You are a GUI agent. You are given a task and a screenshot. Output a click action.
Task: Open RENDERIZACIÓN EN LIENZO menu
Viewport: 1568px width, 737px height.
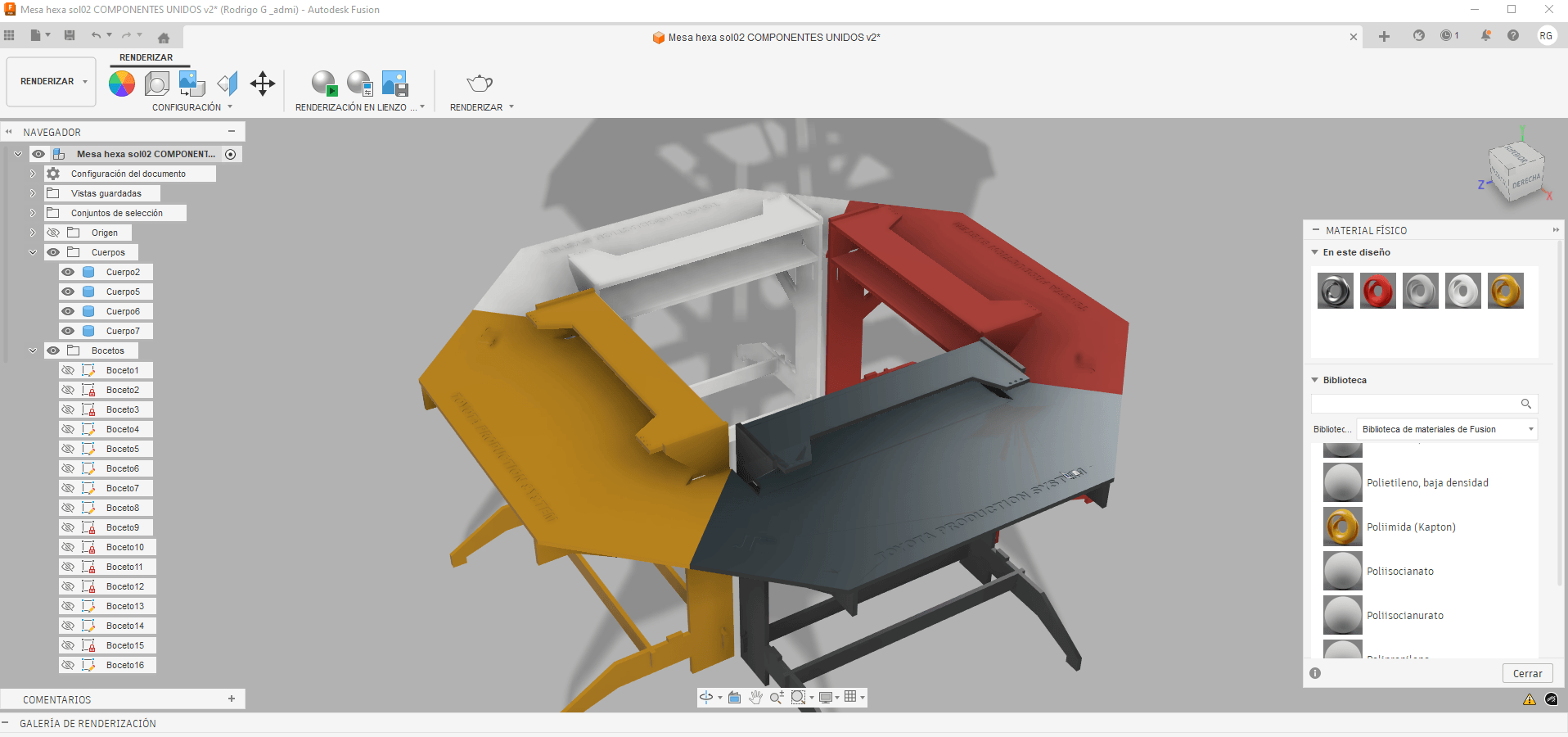click(x=360, y=107)
